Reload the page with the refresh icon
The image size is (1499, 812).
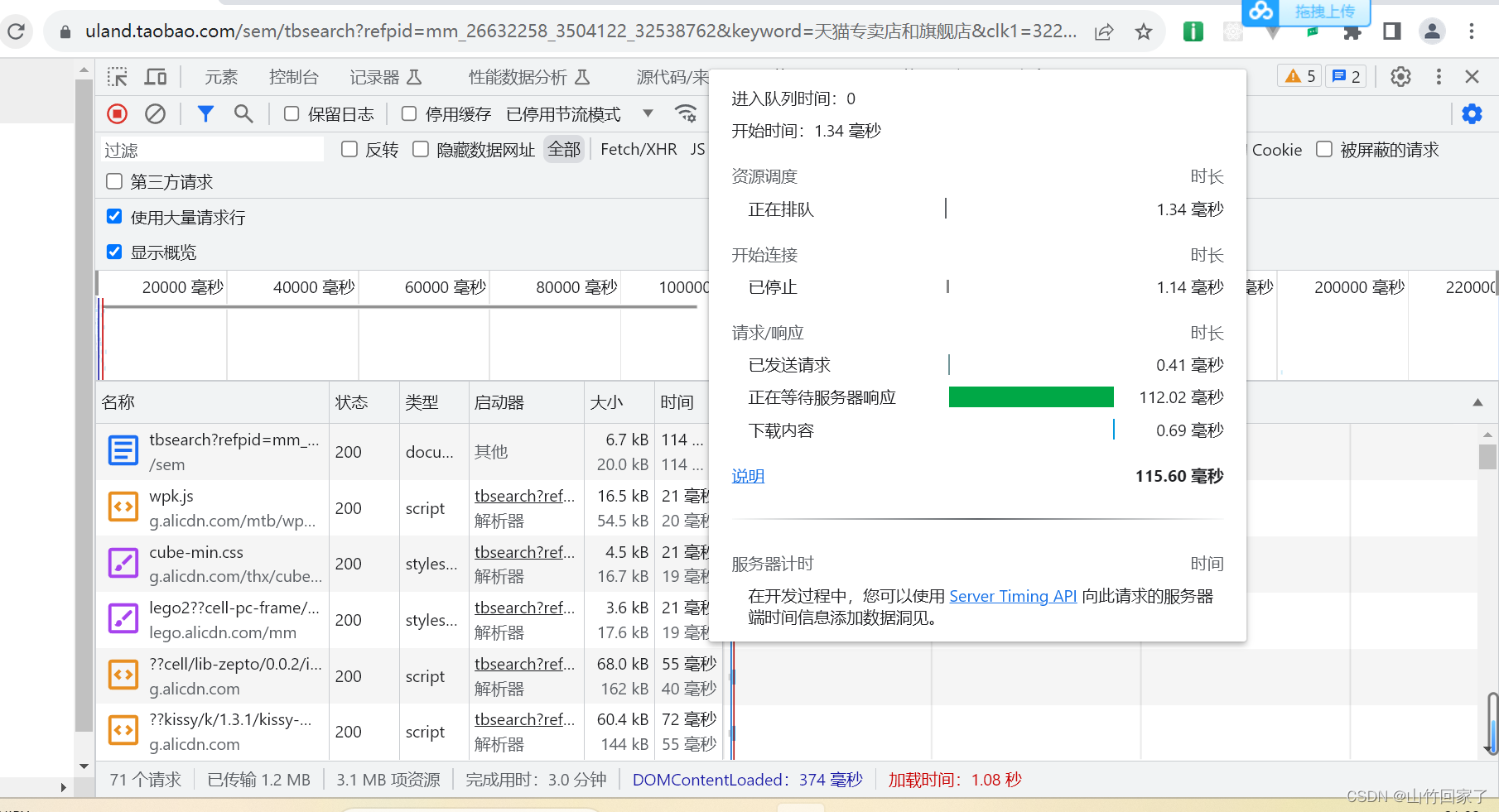coord(16,31)
